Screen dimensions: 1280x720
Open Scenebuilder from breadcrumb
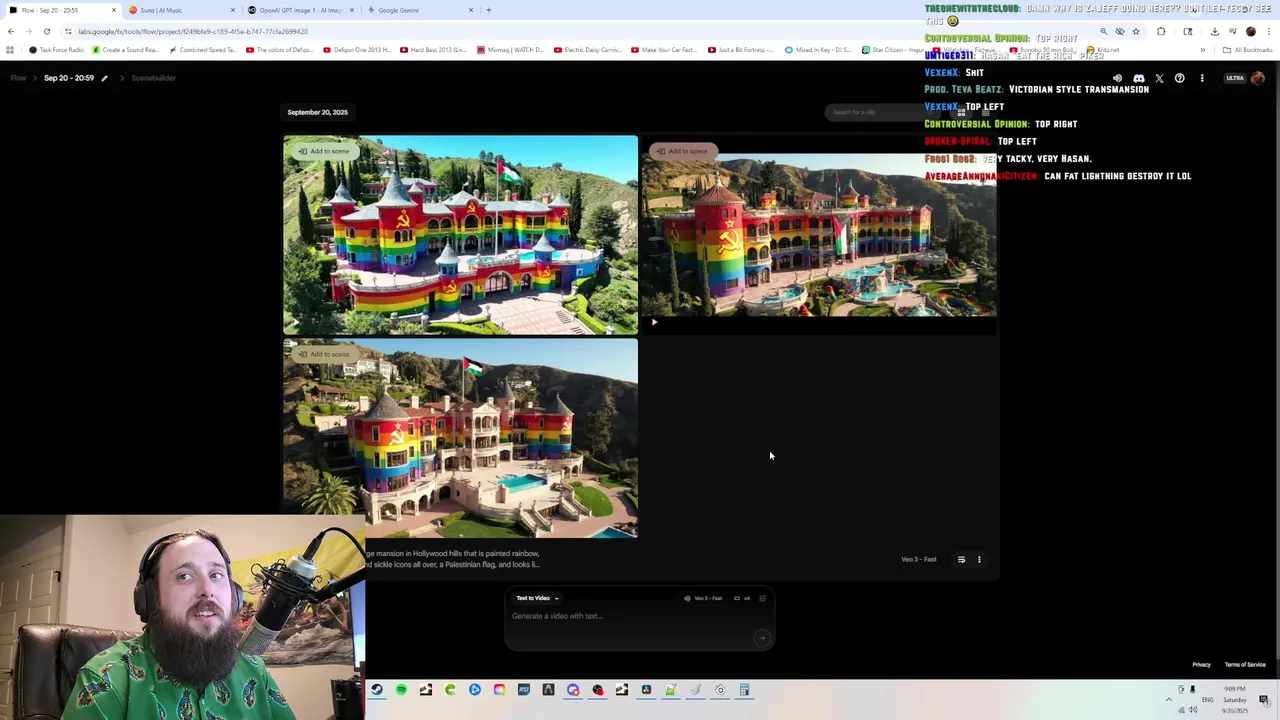[153, 78]
